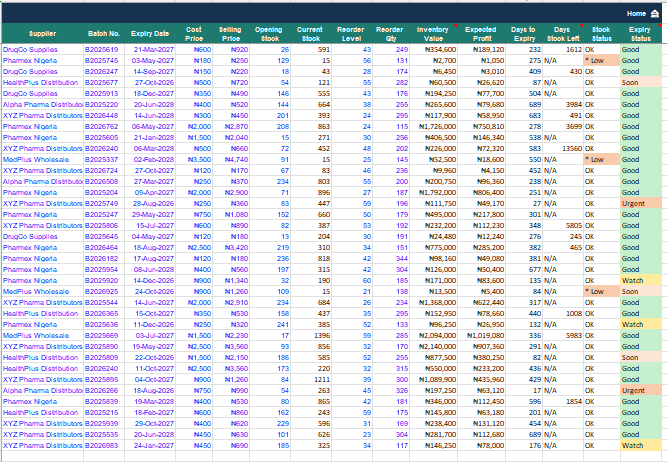Click days stock left 13560 cell

coord(562,148)
